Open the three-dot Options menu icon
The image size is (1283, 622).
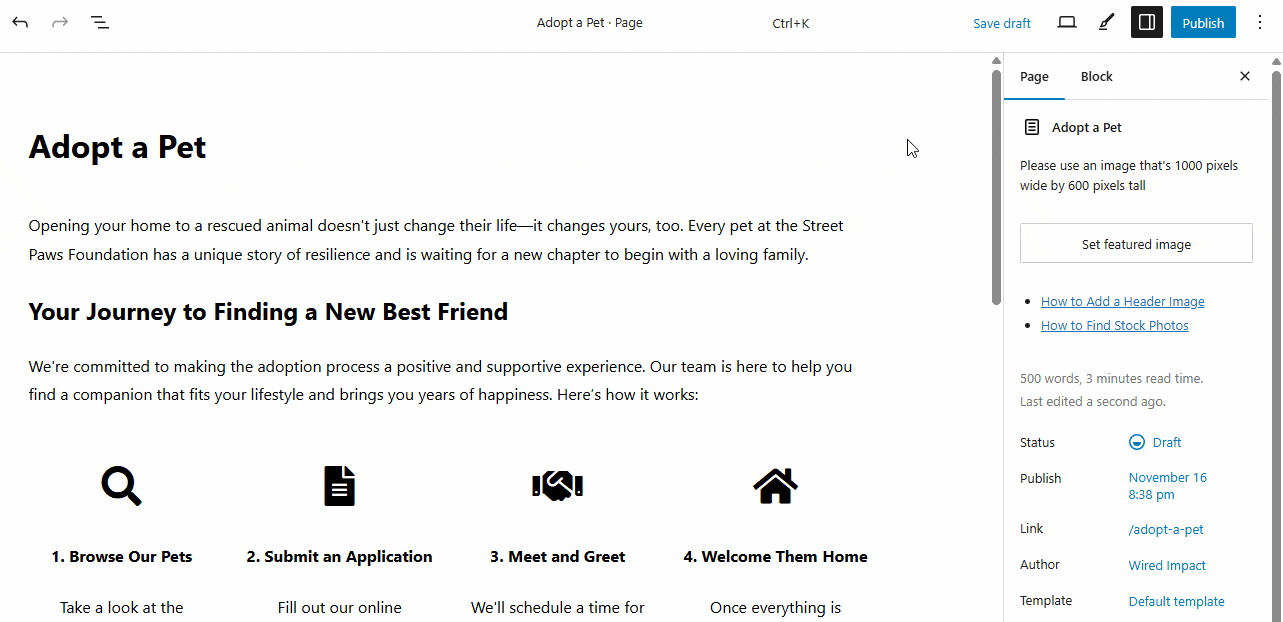pos(1259,22)
